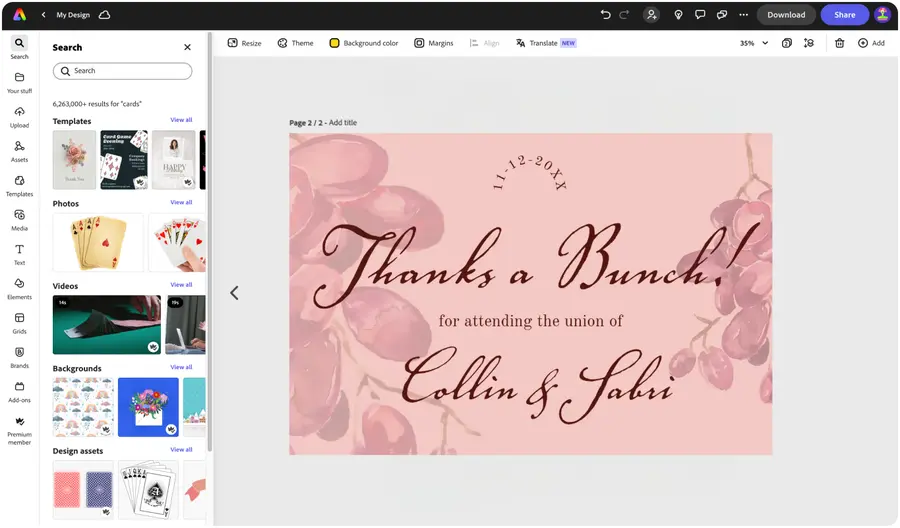This screenshot has height=528, width=900.
Task: Open Your stuff sidebar tab
Action: tap(19, 82)
